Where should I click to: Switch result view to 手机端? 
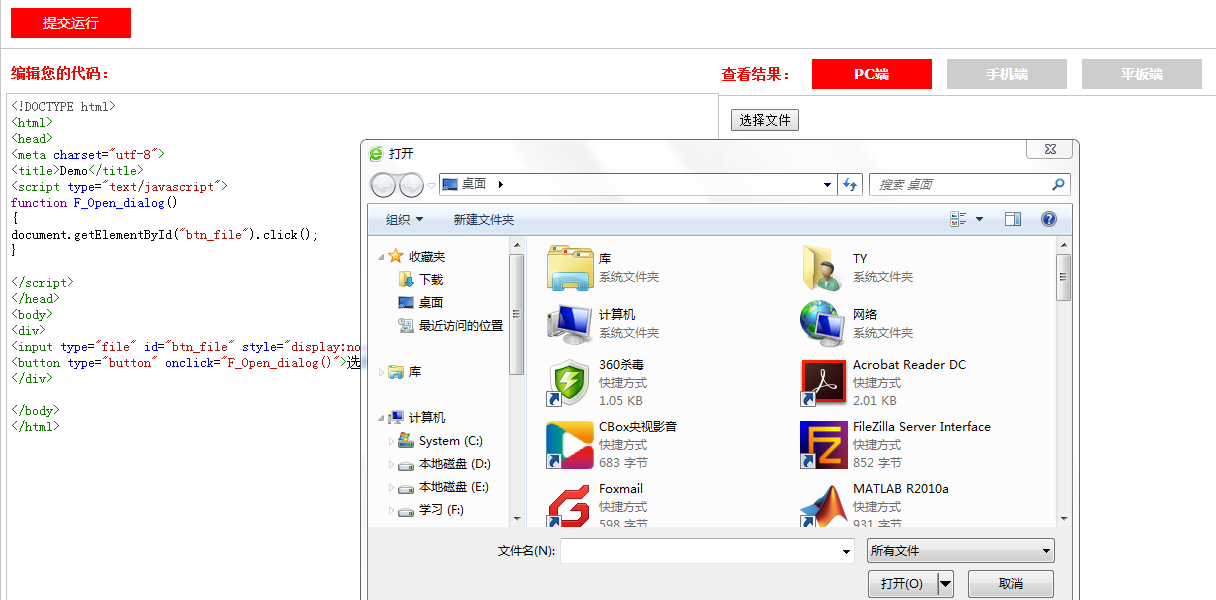[x=1007, y=74]
